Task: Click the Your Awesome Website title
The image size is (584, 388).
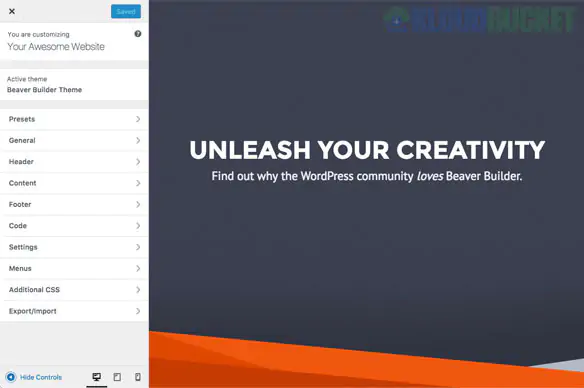Action: [x=56, y=47]
